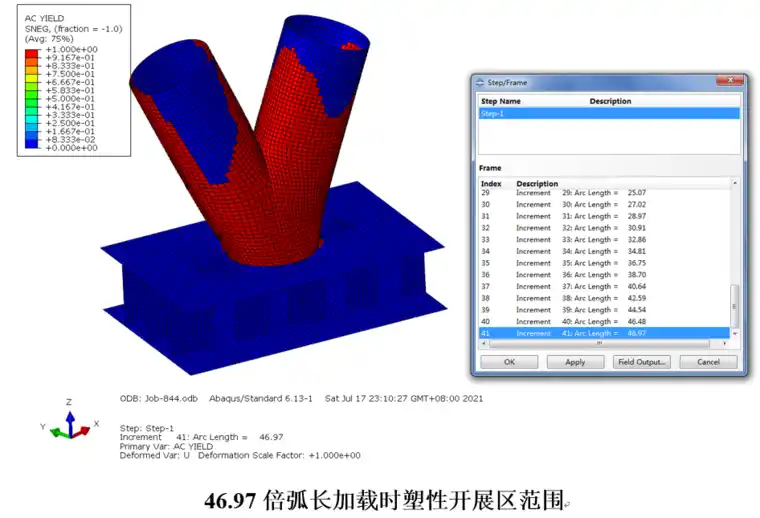Click the Deformation Scale Factor text
The height and width of the screenshot is (518, 760).
tap(279, 455)
